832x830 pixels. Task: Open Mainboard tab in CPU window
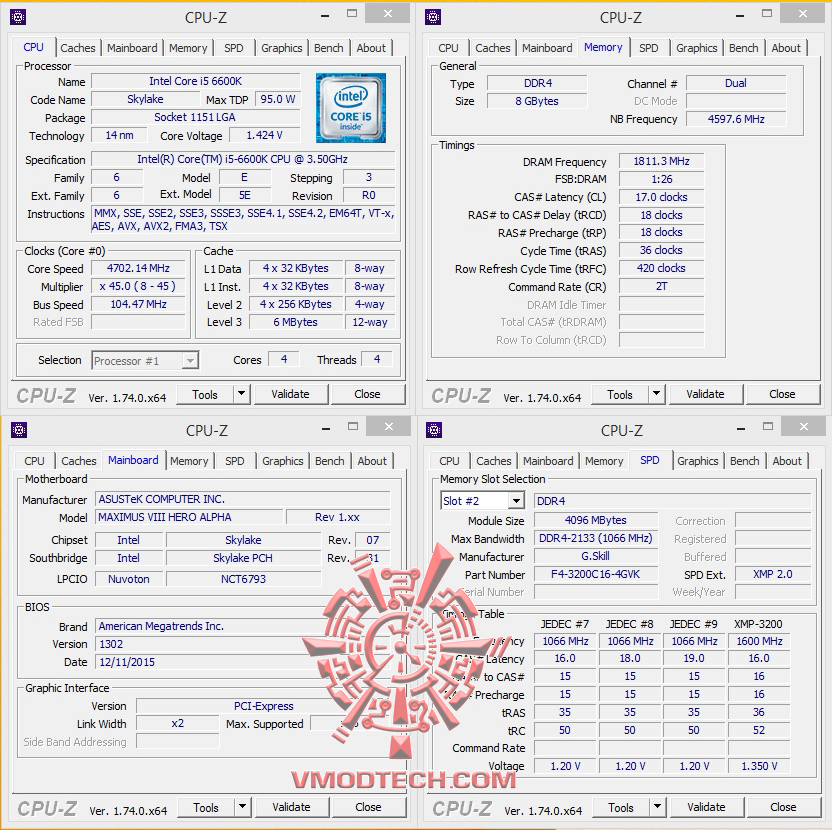pyautogui.click(x=132, y=48)
